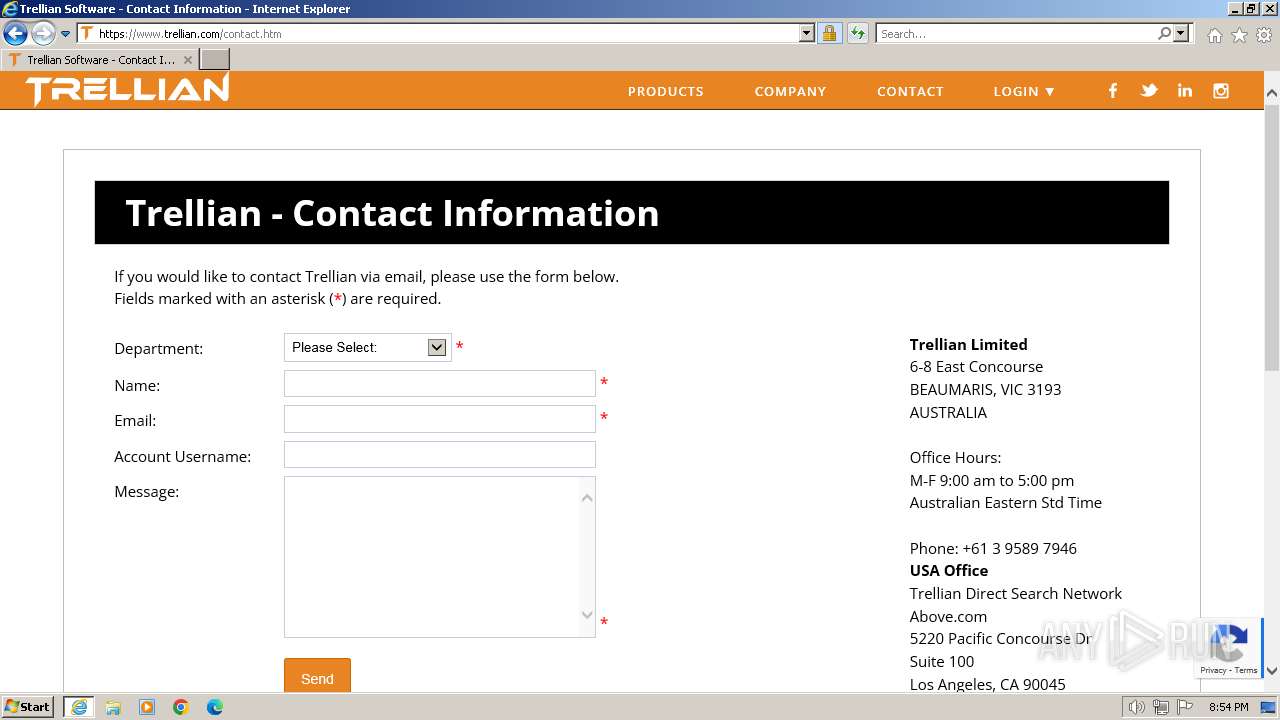1280x720 pixels.
Task: Click the Message box scroll up arrow
Action: [587, 497]
